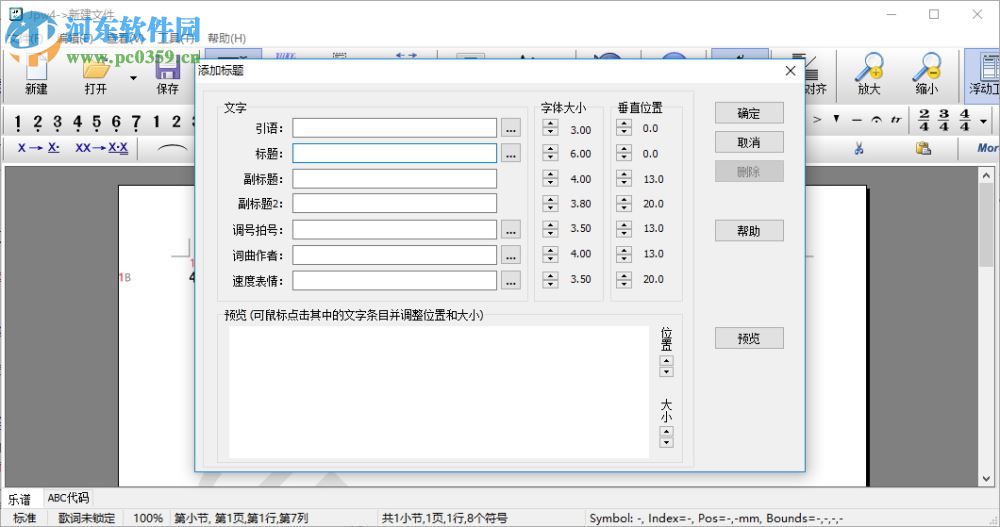Image resolution: width=1000 pixels, height=527 pixels.
Task: Select the slur arc tool
Action: click(172, 148)
